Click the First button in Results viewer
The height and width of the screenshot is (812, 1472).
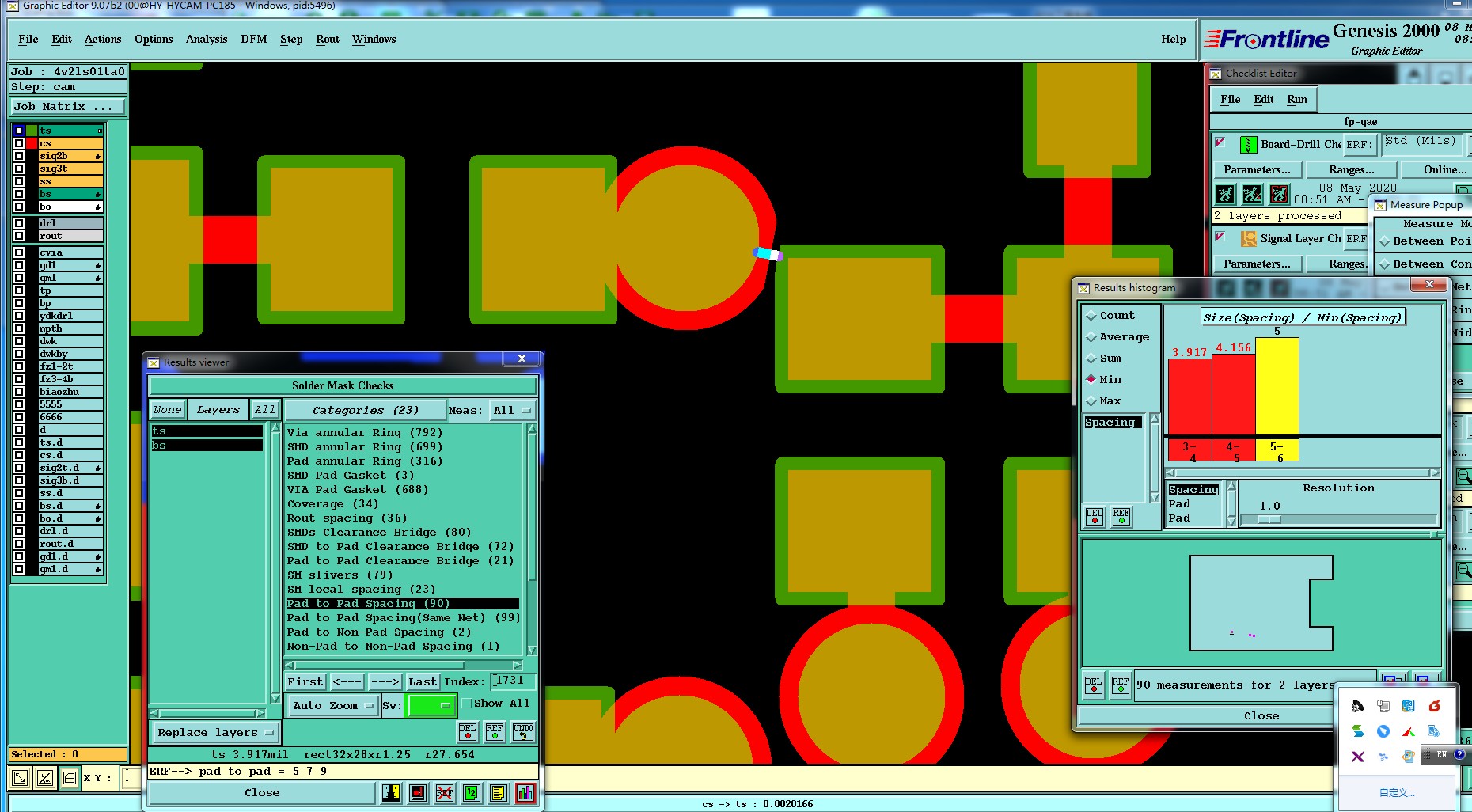coord(305,681)
